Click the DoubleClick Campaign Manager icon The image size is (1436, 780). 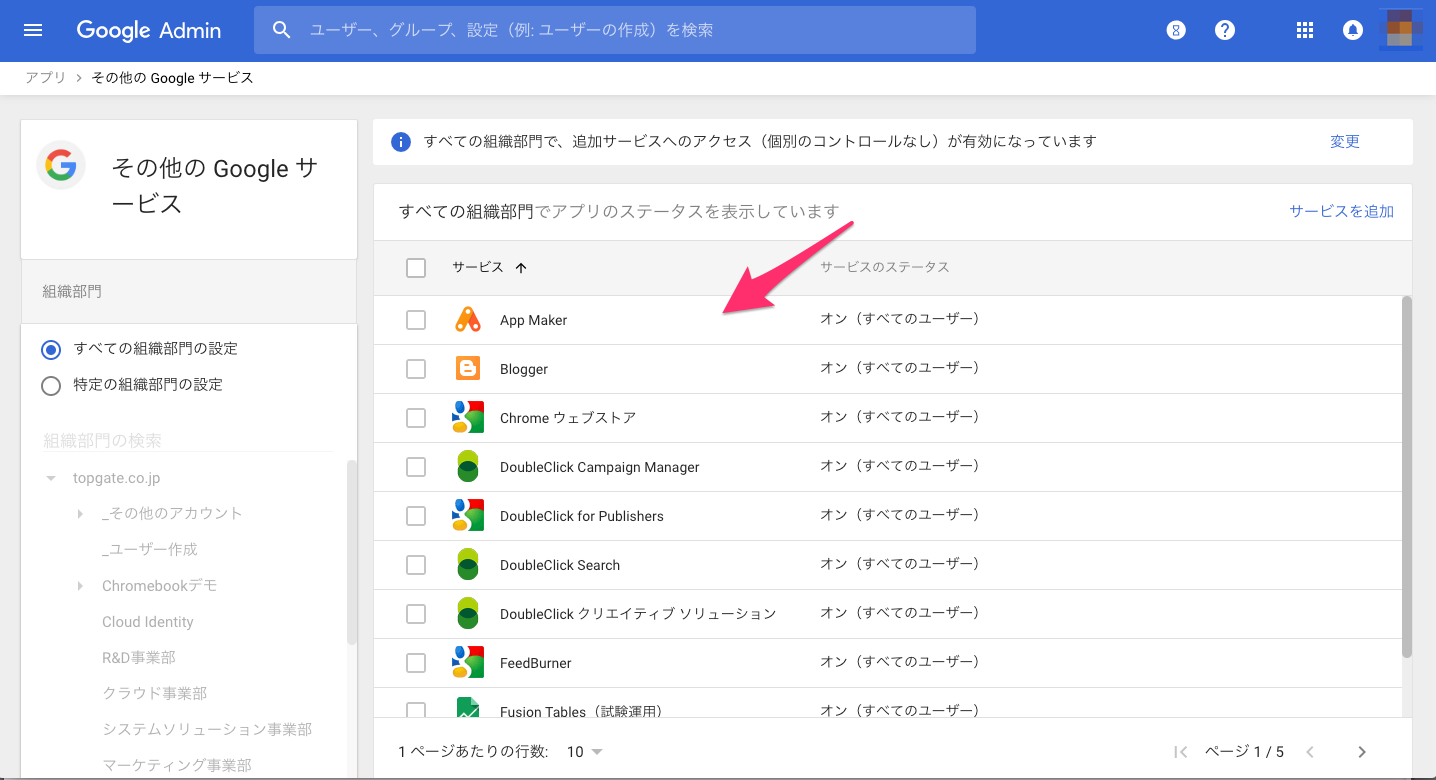pyautogui.click(x=467, y=467)
